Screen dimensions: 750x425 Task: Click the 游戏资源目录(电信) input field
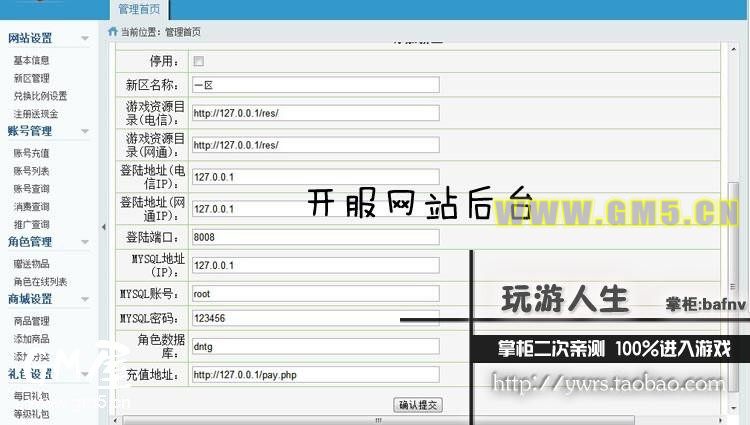(x=316, y=113)
